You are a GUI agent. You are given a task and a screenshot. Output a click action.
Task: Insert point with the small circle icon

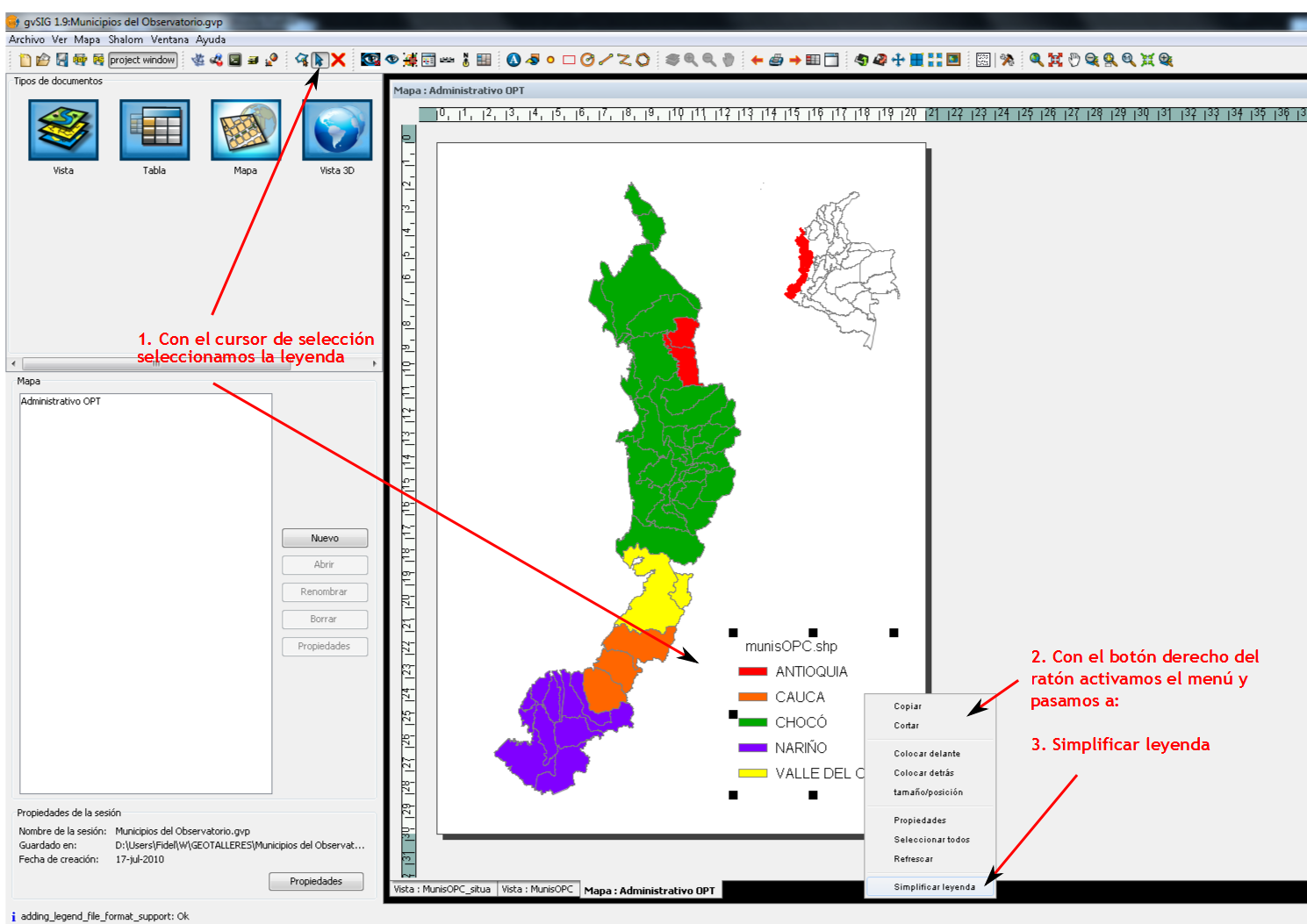pos(550,60)
